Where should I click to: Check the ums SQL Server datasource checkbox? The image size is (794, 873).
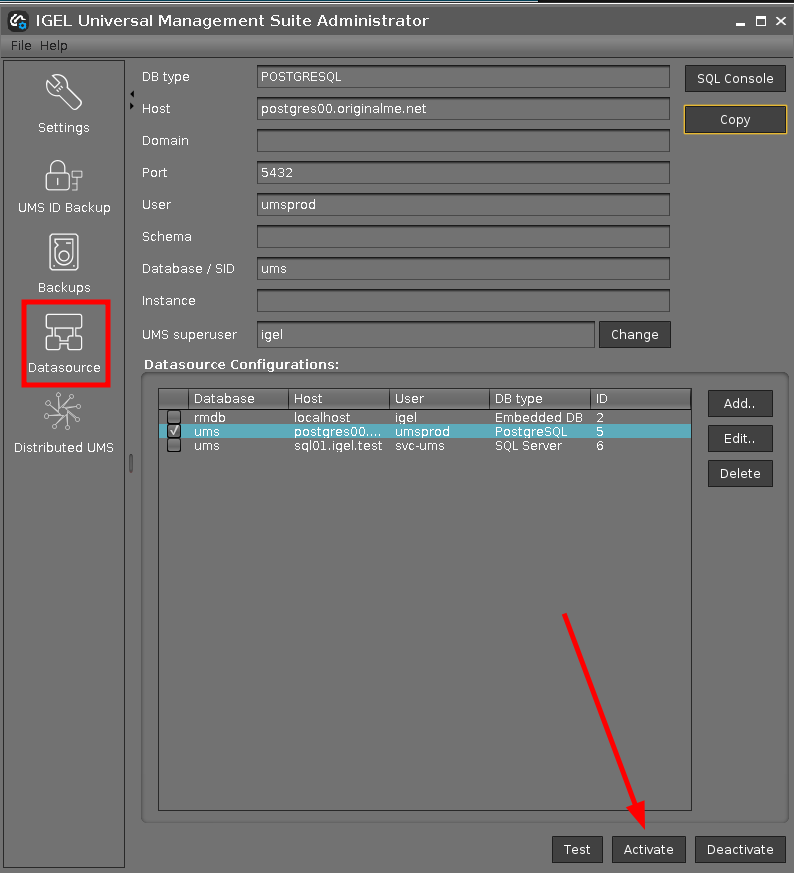point(174,445)
